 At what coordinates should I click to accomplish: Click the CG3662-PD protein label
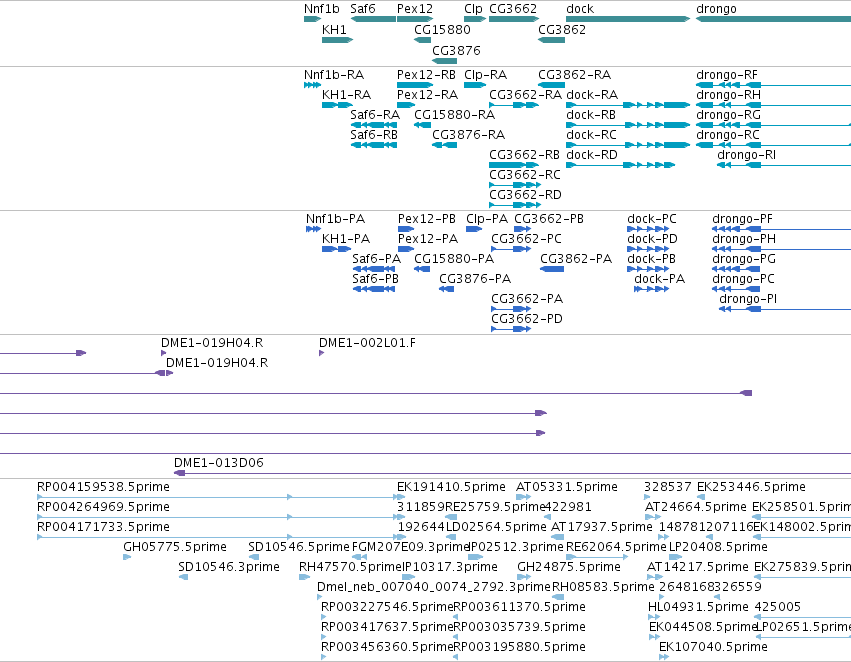tap(526, 319)
